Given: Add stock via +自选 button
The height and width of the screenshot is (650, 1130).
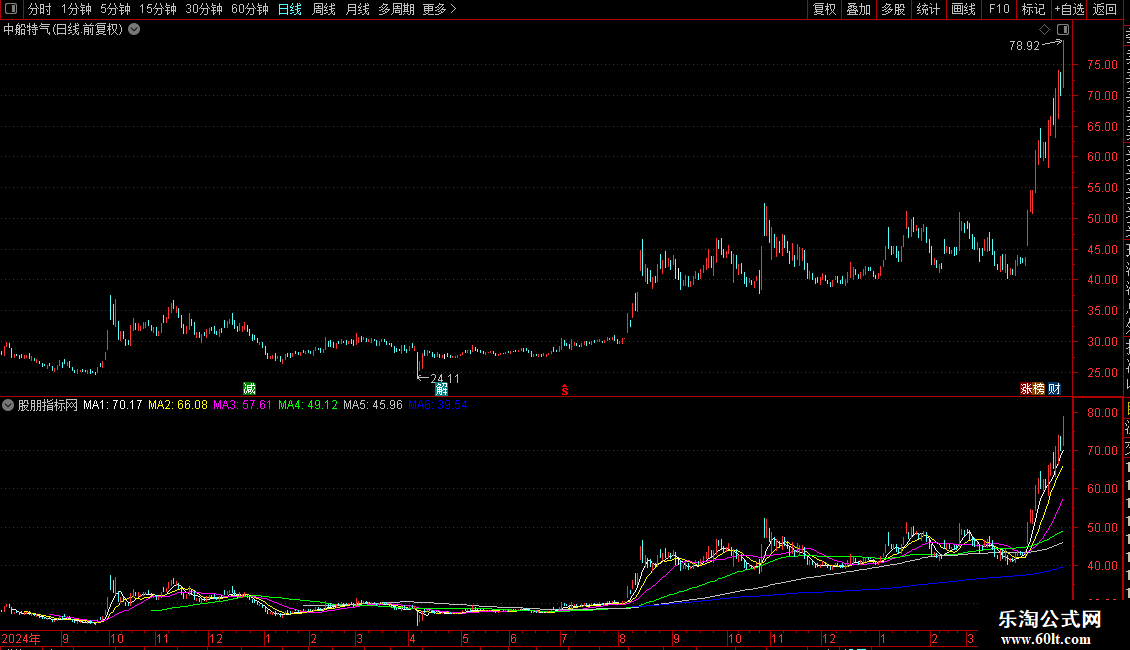Looking at the screenshot, I should 1069,9.
